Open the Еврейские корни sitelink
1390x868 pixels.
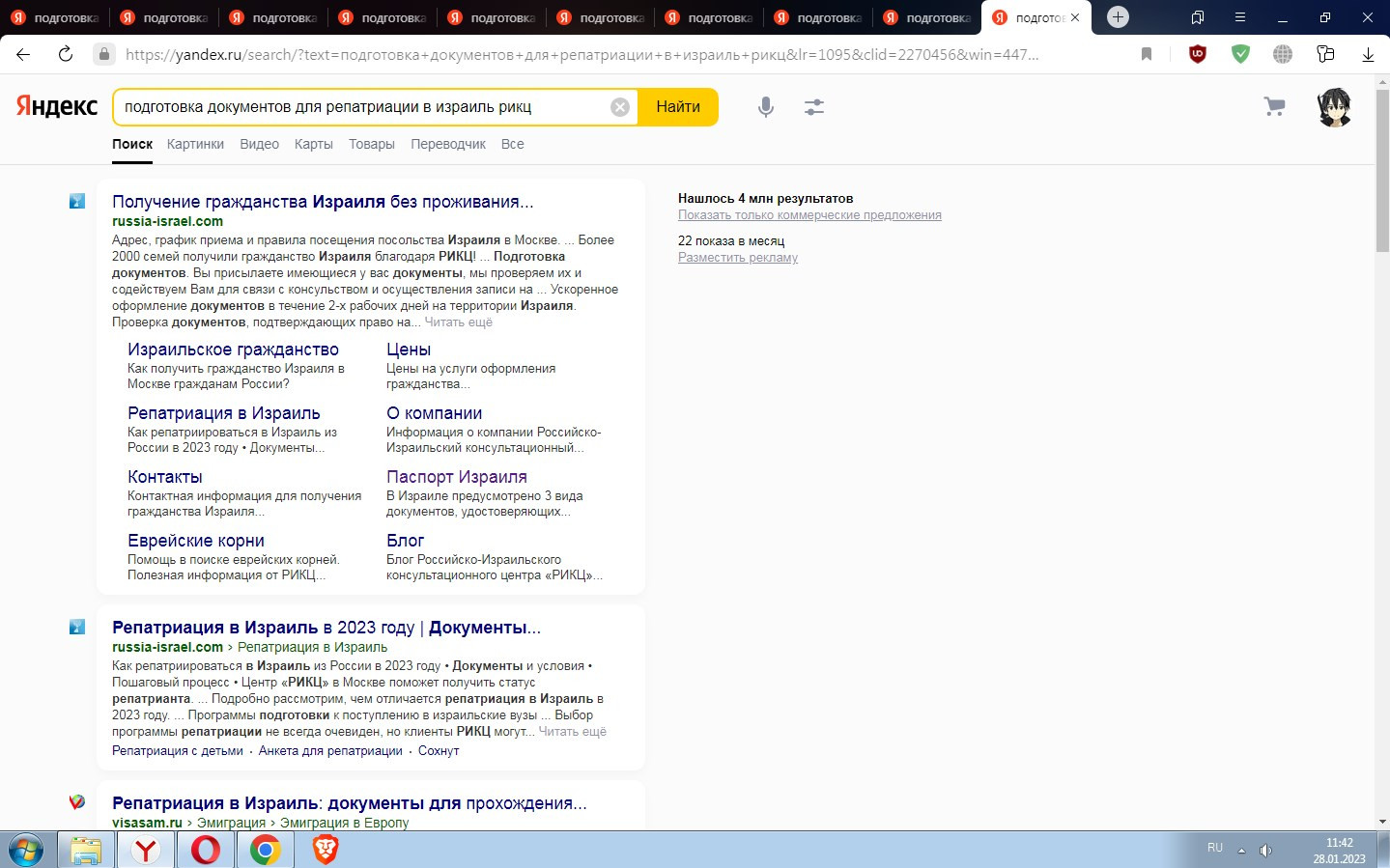click(x=196, y=541)
